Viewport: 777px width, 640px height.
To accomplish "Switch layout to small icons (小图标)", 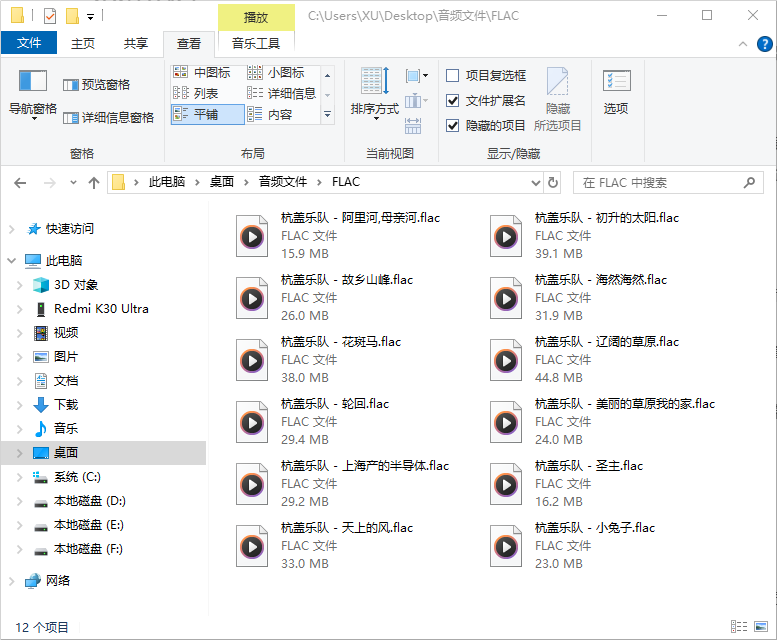I will 276,73.
